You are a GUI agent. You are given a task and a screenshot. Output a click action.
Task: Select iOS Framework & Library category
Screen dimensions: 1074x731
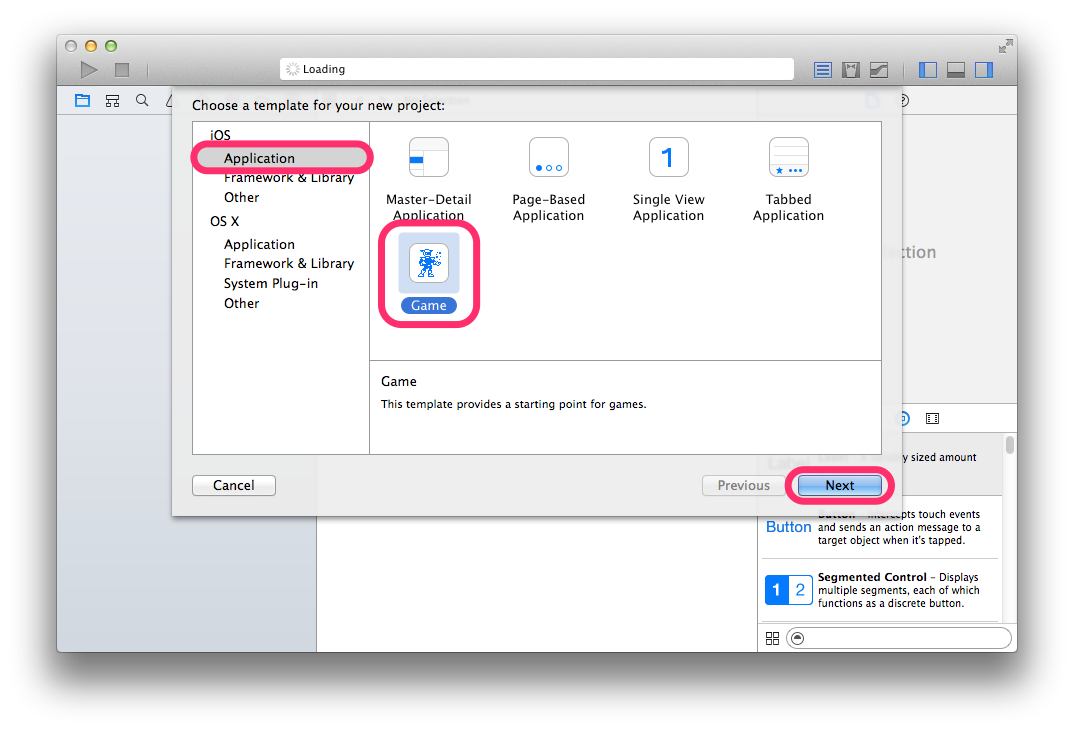click(x=288, y=178)
